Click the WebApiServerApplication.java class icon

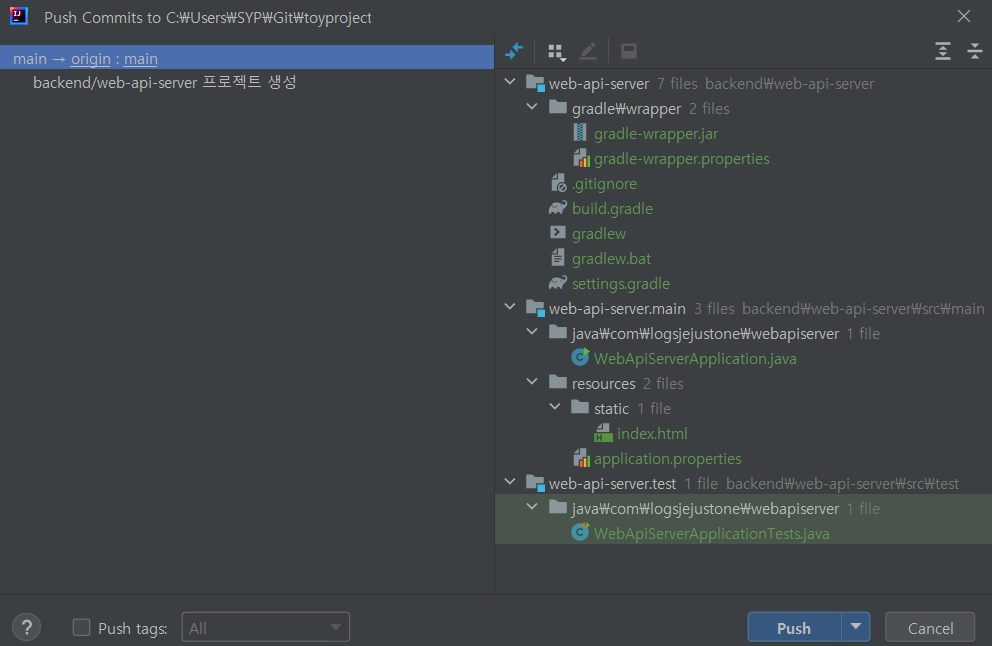coord(580,357)
